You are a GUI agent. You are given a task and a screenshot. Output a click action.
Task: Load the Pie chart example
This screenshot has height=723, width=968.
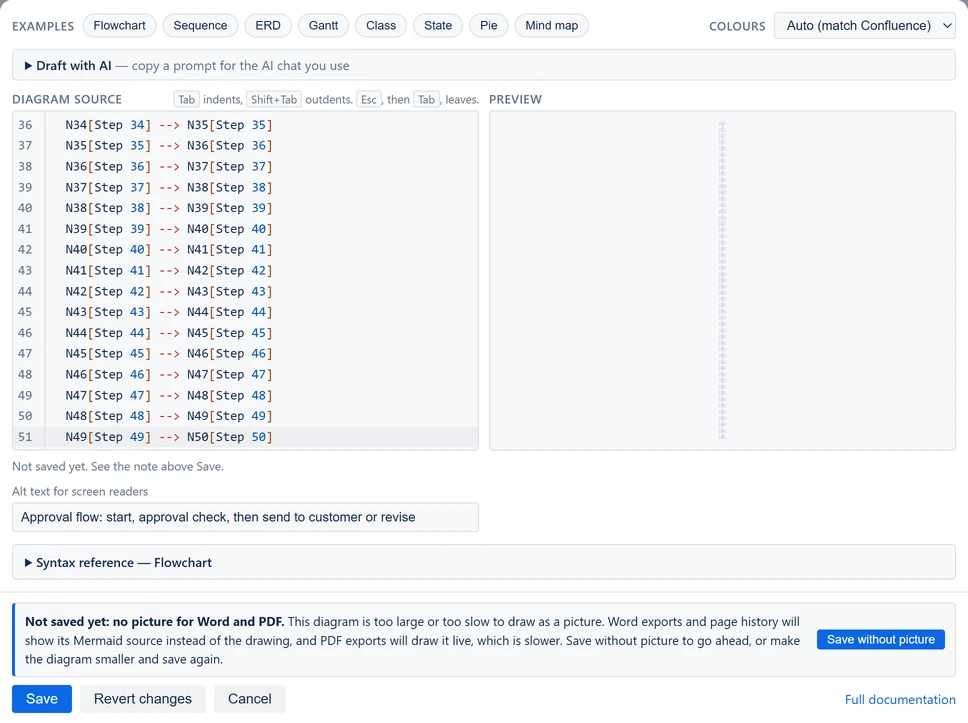tap(488, 25)
